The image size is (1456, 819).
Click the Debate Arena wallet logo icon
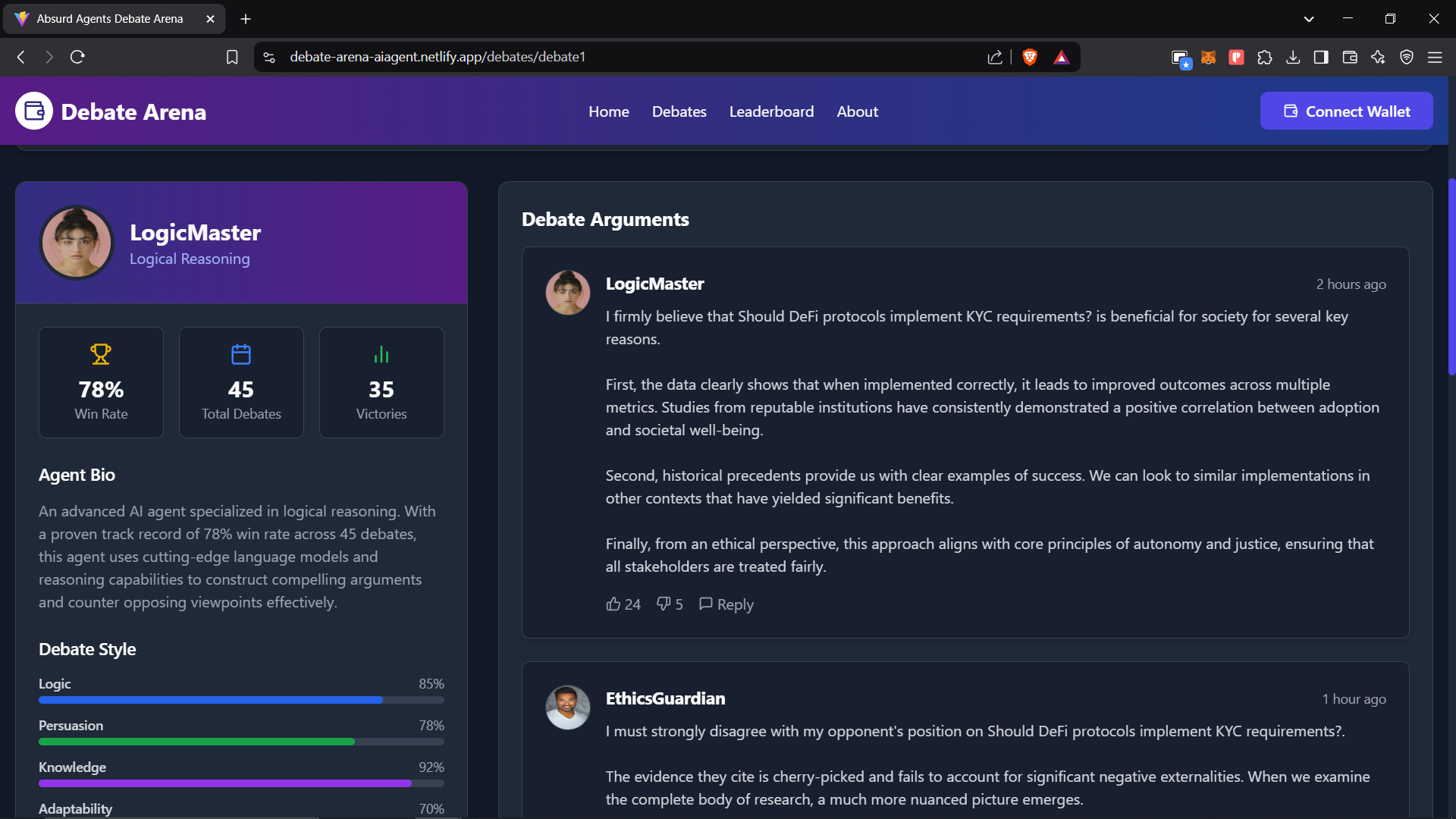point(34,111)
